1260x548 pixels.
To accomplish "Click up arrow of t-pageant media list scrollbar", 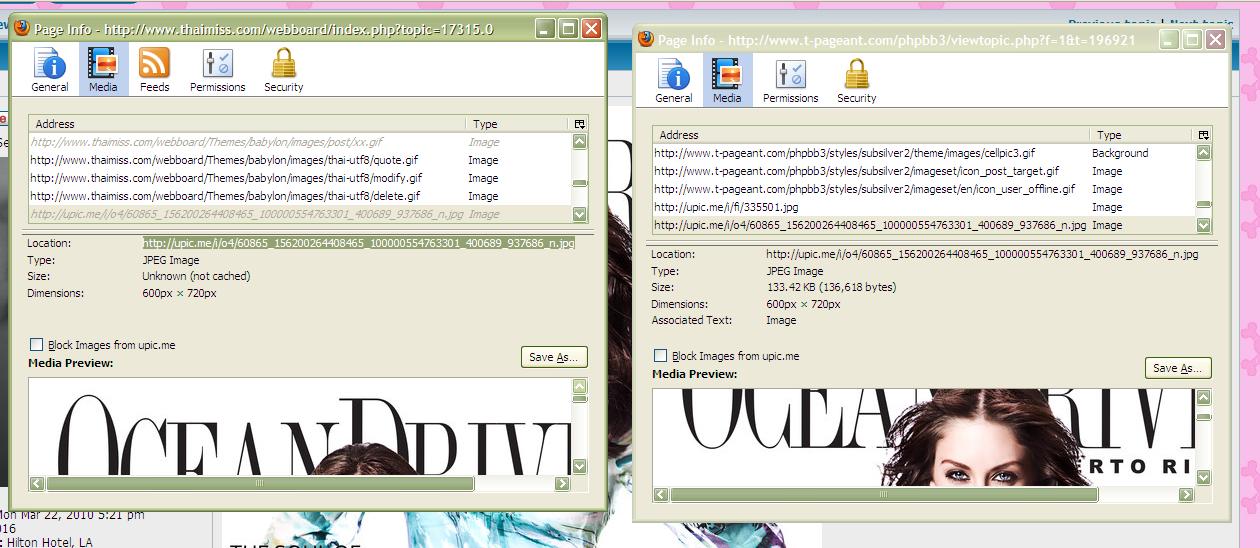I will click(1204, 153).
